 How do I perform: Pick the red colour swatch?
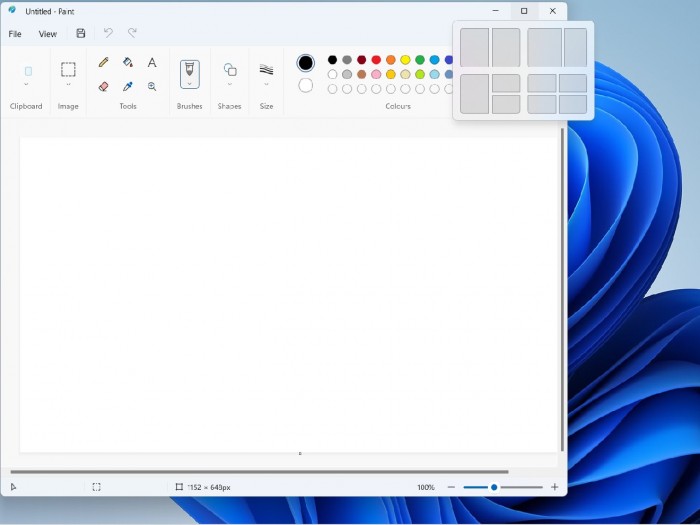(376, 60)
